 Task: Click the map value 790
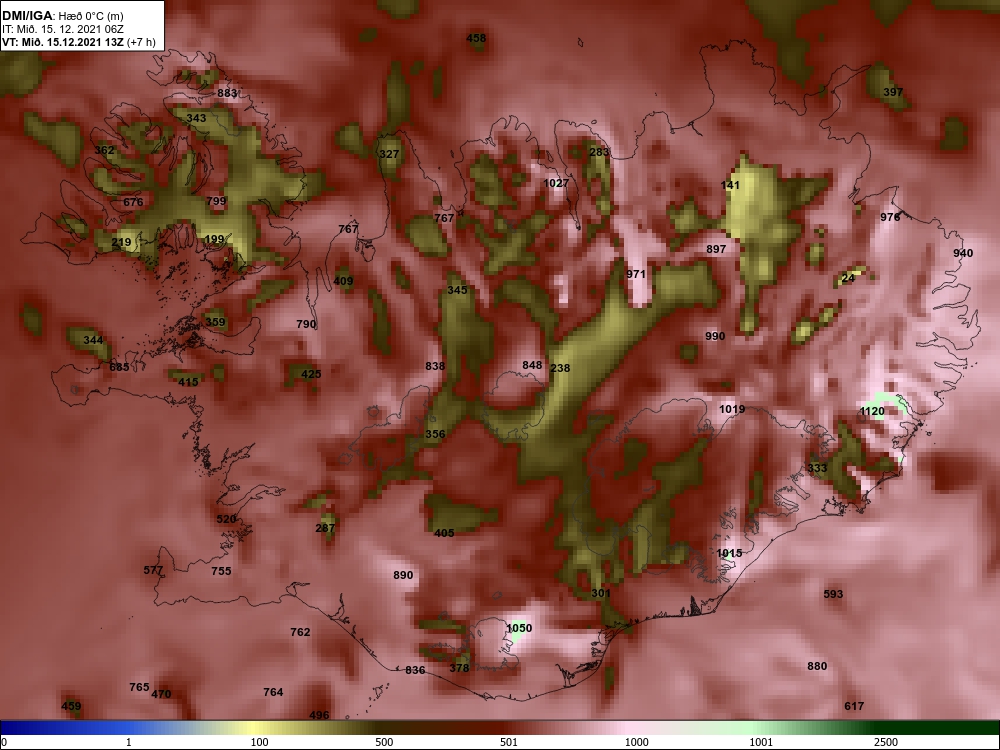click(306, 325)
